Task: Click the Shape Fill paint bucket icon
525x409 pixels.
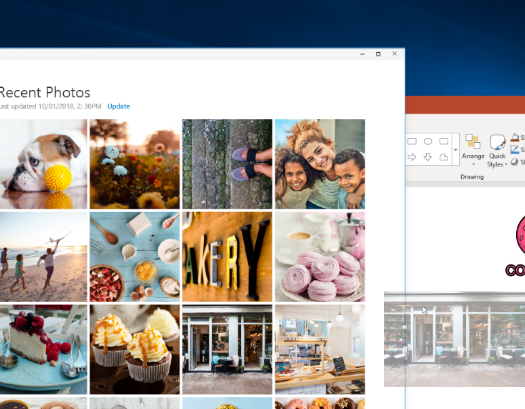Action: click(x=515, y=137)
